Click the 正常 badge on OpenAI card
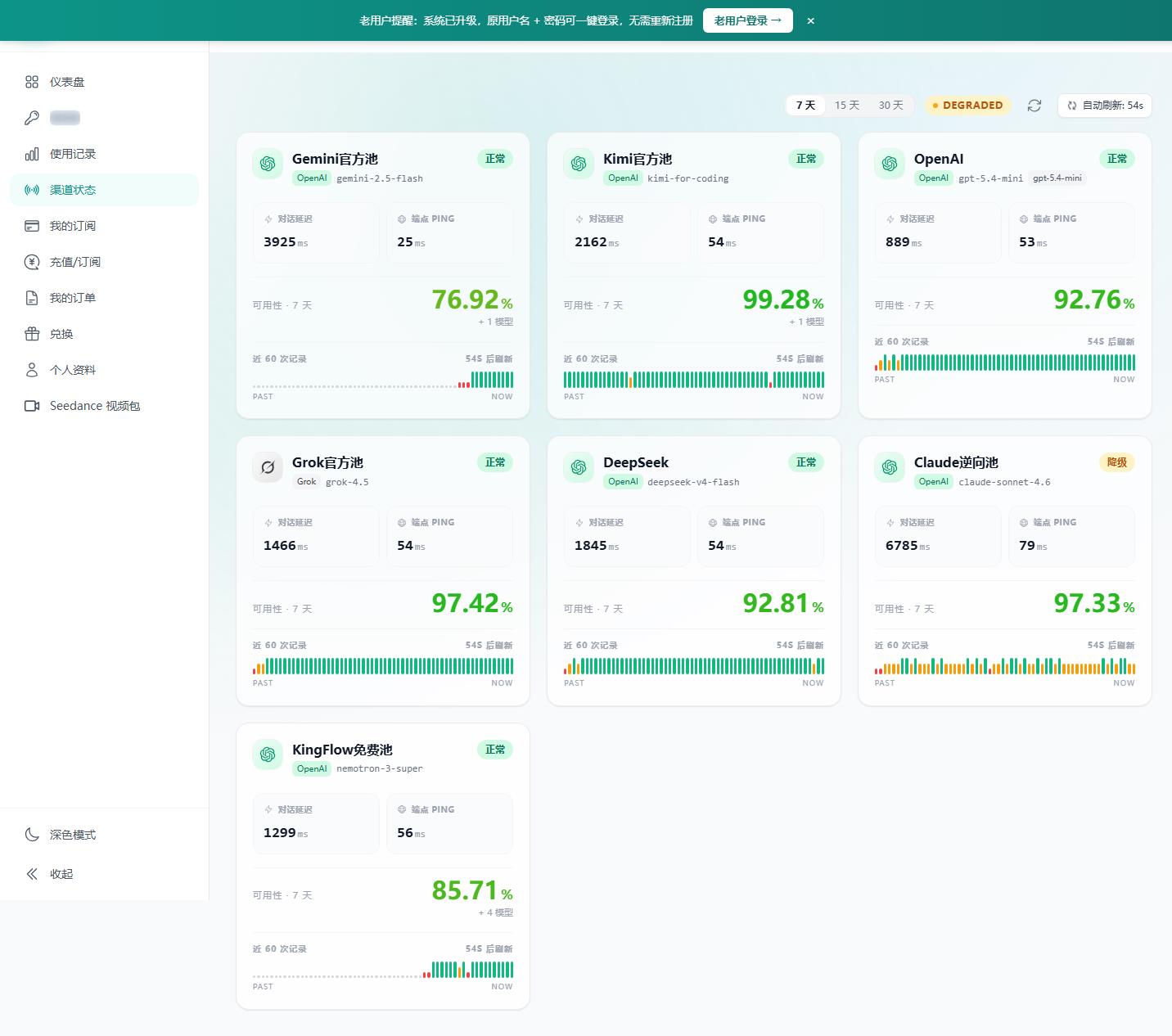The image size is (1172, 1036). tap(1117, 159)
